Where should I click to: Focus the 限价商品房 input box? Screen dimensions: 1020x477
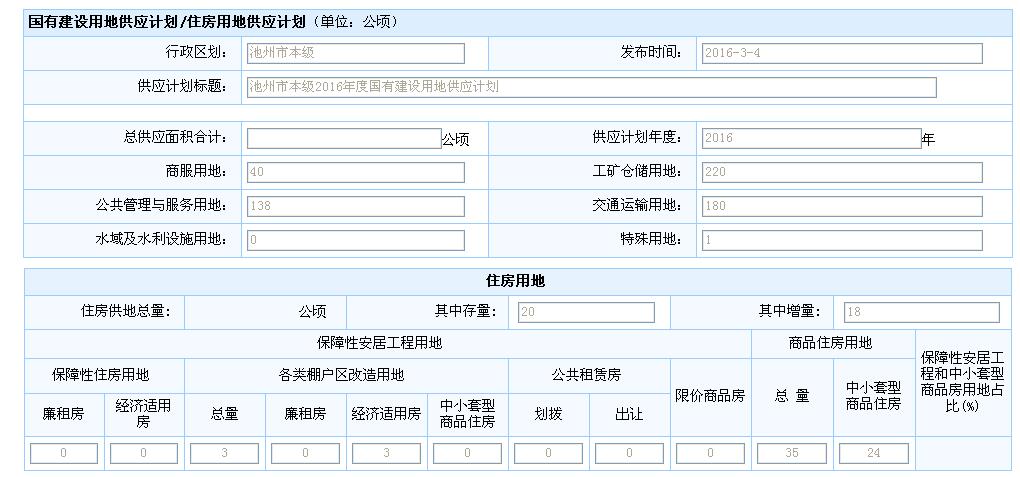[x=710, y=454]
